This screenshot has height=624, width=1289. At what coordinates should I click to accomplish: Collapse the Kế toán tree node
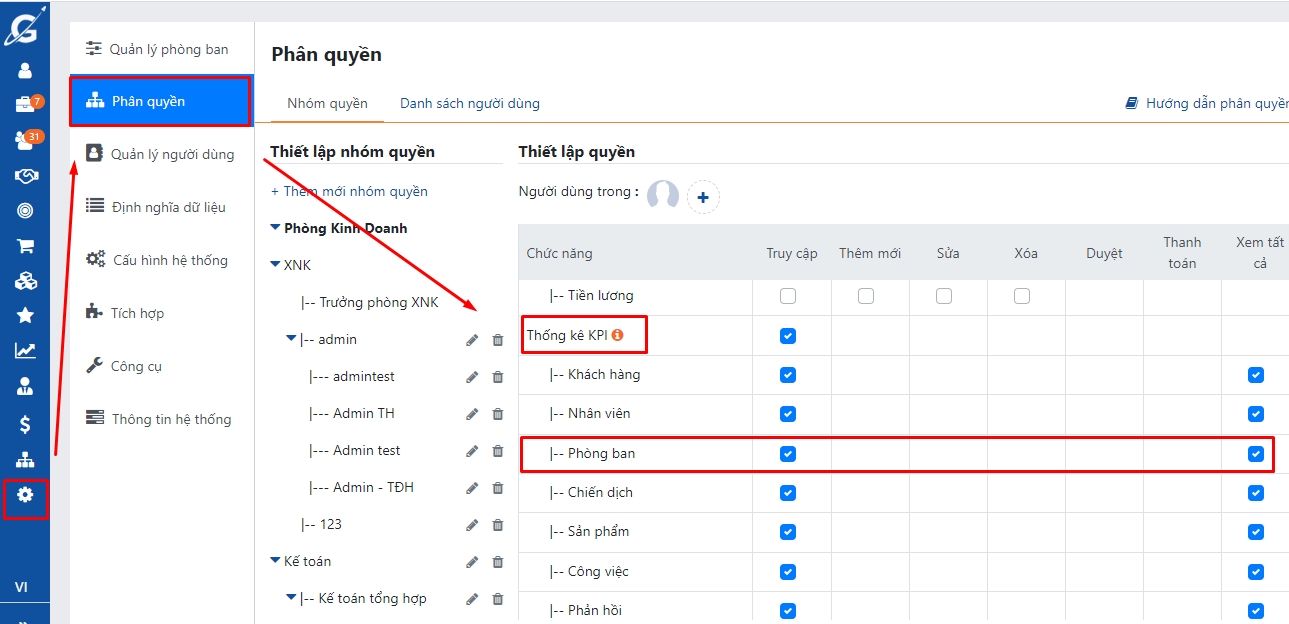pyautogui.click(x=276, y=561)
